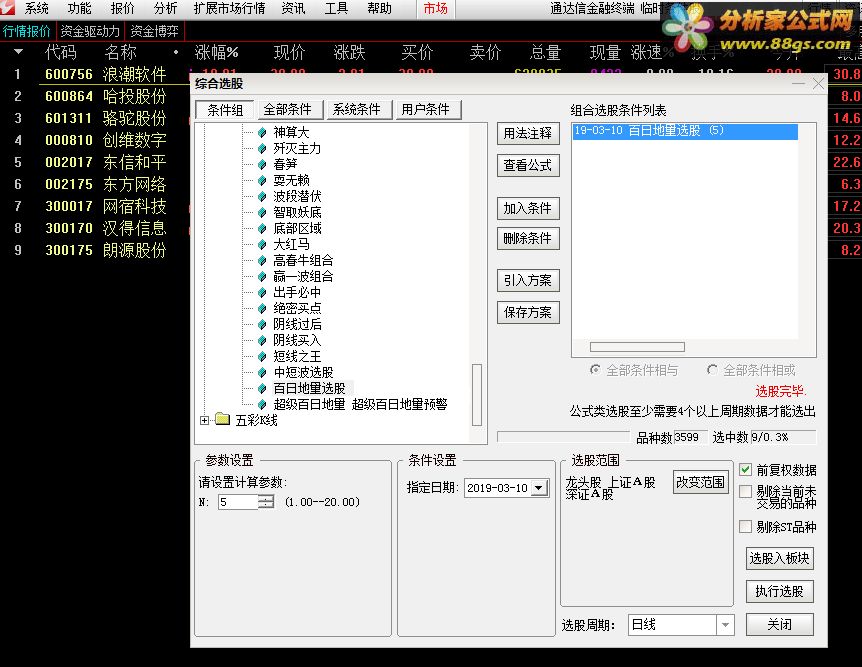Click the 底部区域 formula icon
This screenshot has height=667, width=862.
262,228
